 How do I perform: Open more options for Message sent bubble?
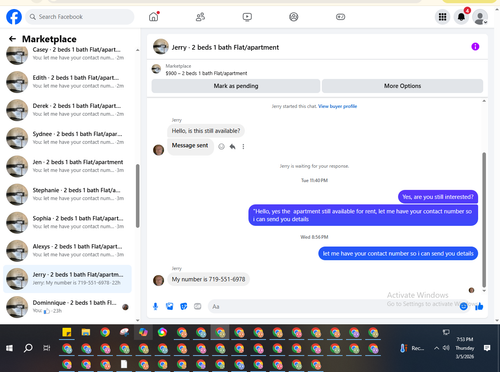(x=243, y=147)
